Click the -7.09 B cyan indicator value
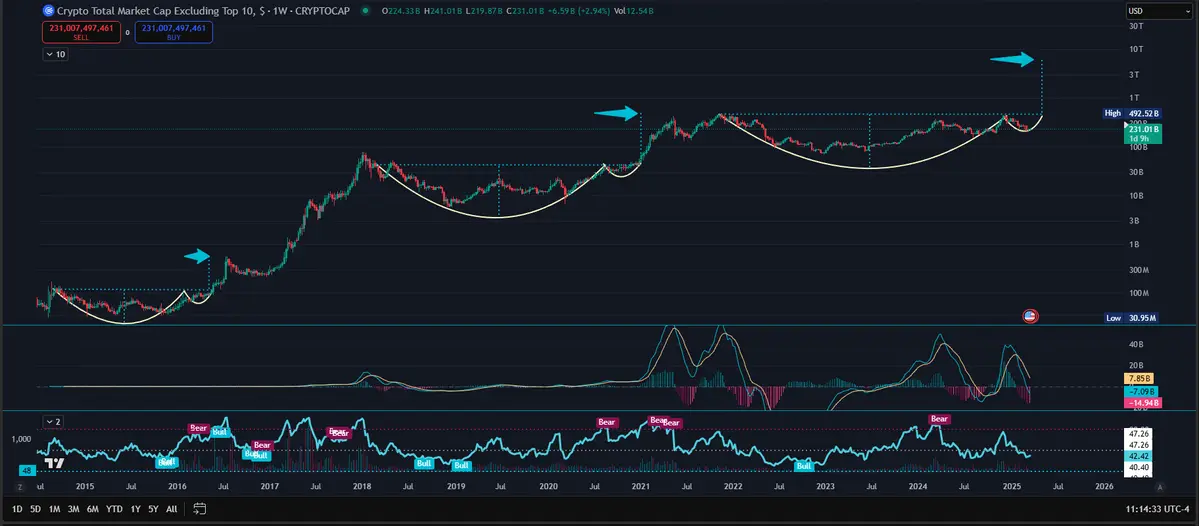This screenshot has height=526, width=1199. [1143, 391]
